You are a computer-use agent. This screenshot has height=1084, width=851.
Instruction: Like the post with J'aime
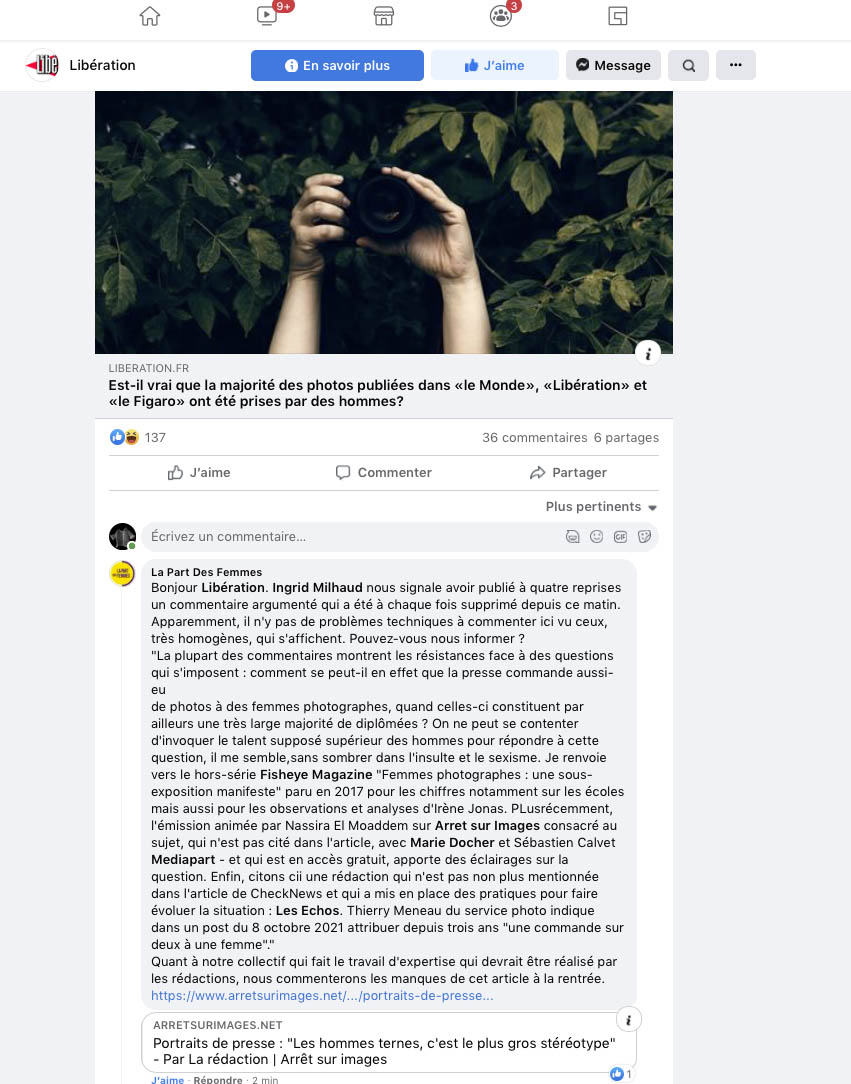point(199,473)
